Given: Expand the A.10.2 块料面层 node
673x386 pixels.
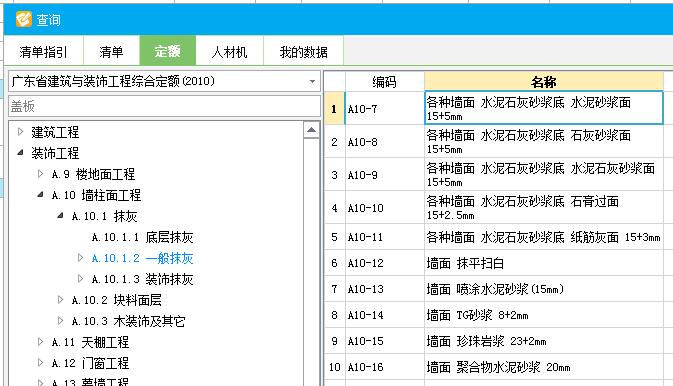Looking at the screenshot, I should click(61, 300).
